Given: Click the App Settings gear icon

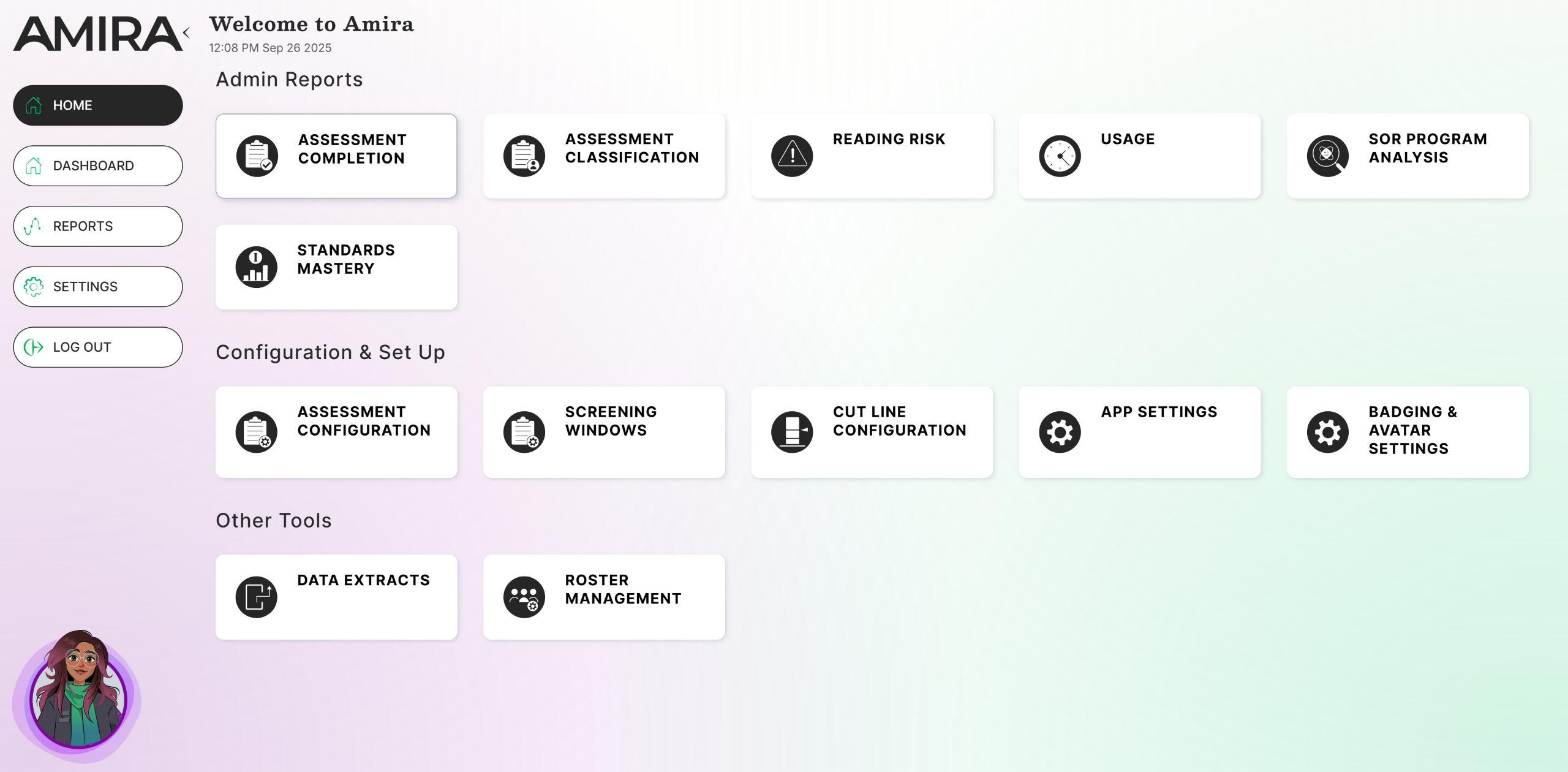Looking at the screenshot, I should point(1060,432).
